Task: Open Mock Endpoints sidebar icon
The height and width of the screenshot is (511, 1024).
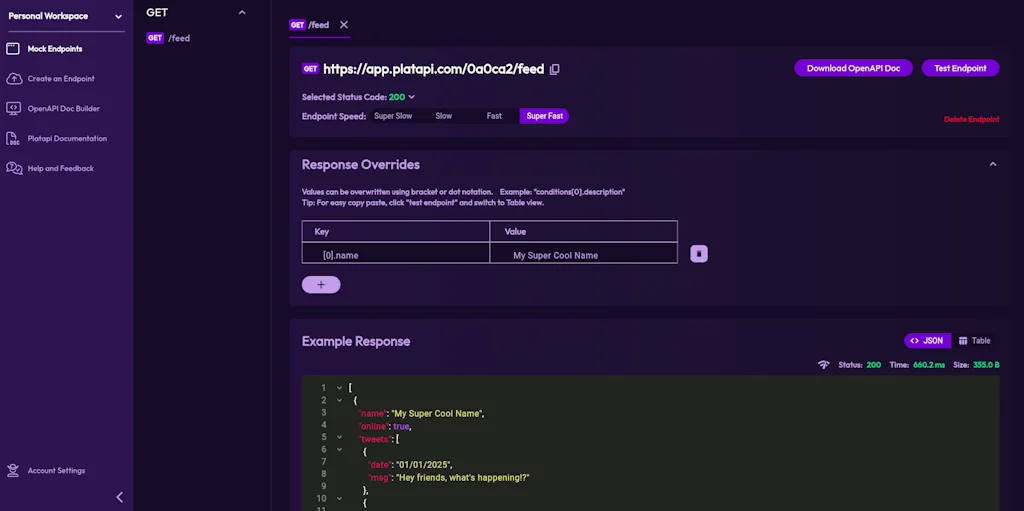Action: point(14,49)
